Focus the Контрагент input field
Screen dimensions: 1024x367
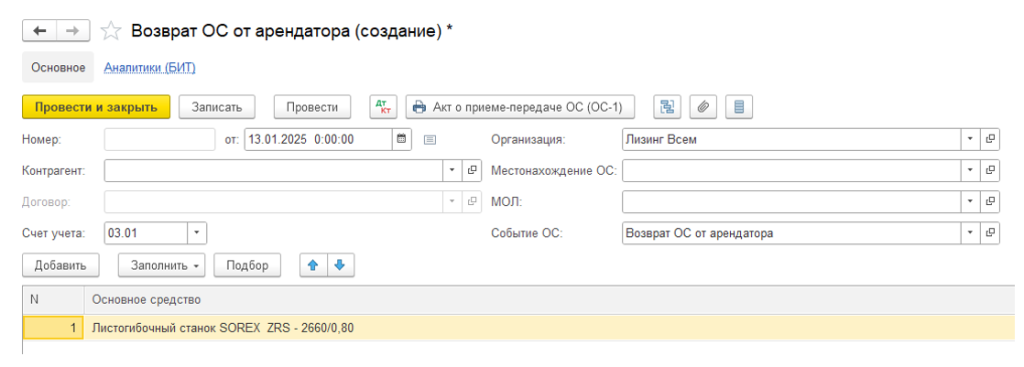pos(274,170)
